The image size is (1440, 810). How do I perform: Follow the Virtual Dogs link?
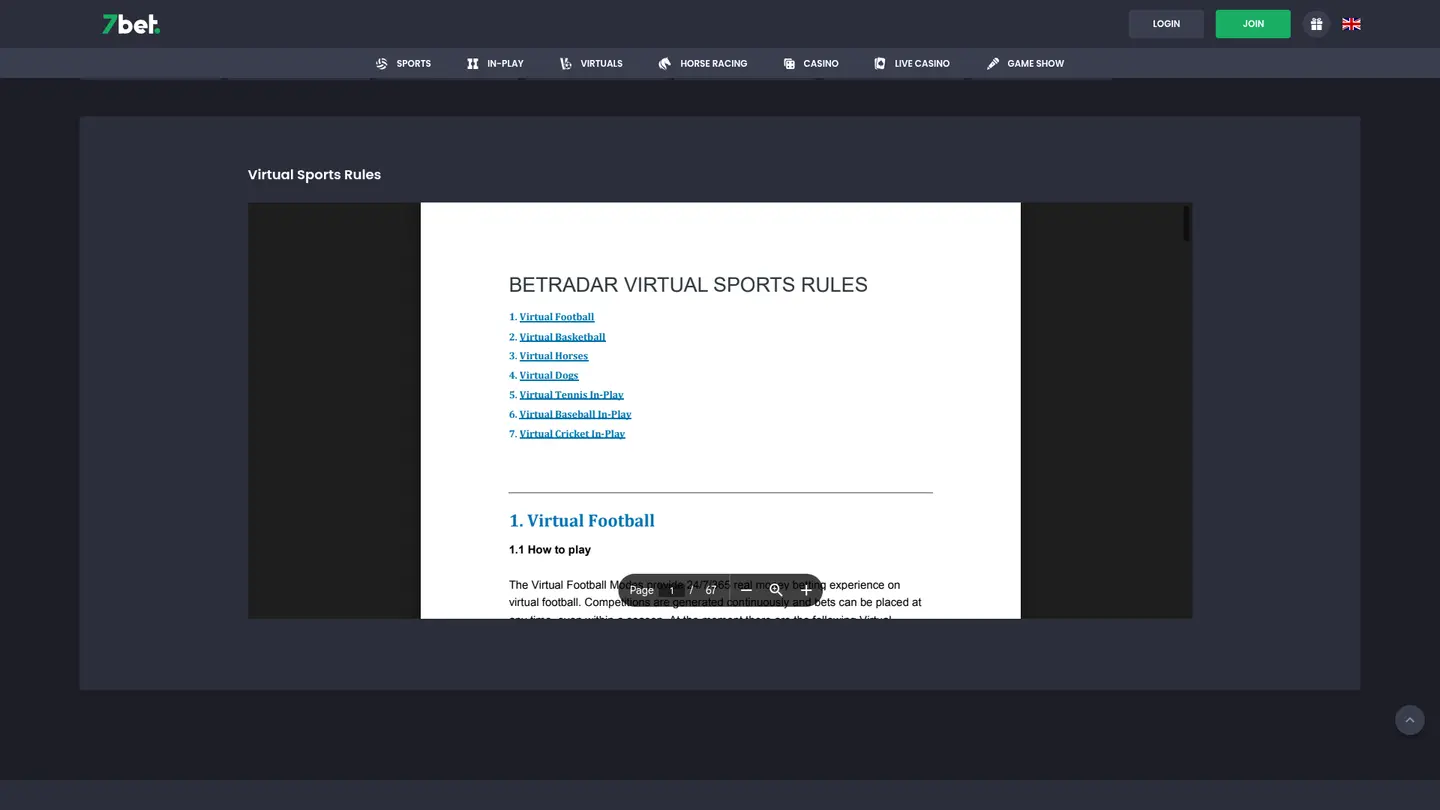(549, 376)
